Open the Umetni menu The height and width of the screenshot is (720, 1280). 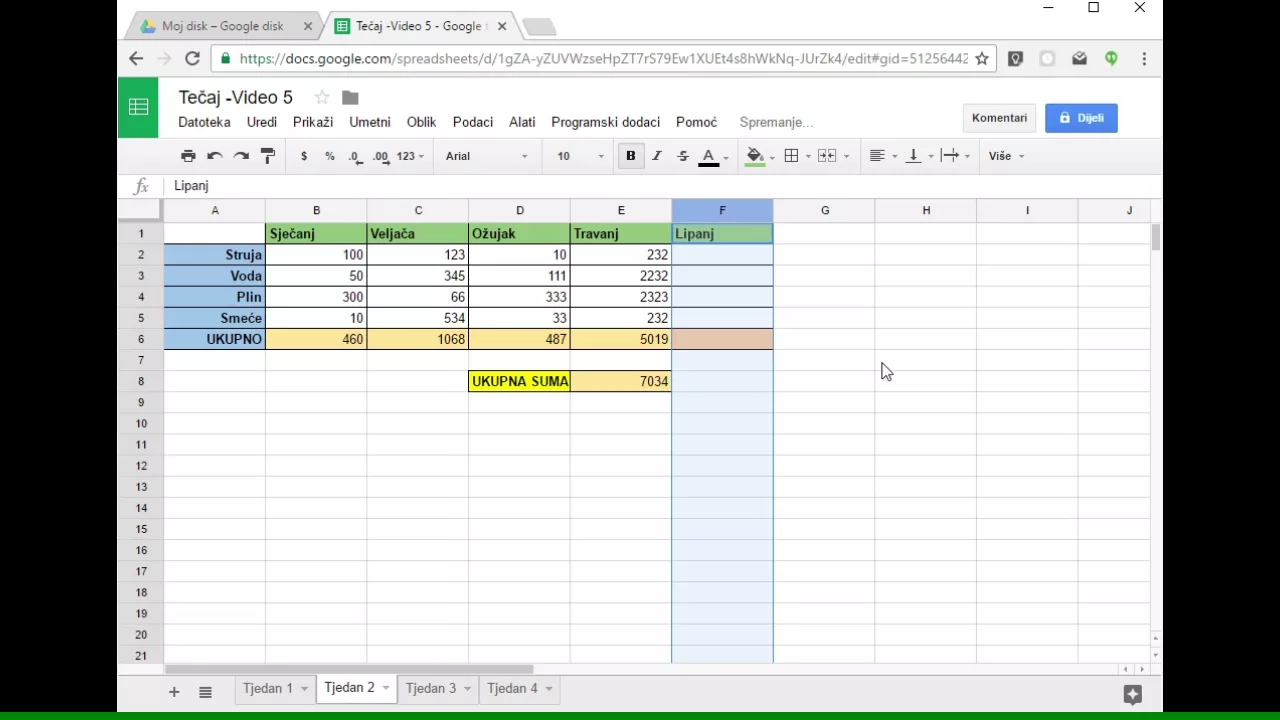pyautogui.click(x=370, y=122)
